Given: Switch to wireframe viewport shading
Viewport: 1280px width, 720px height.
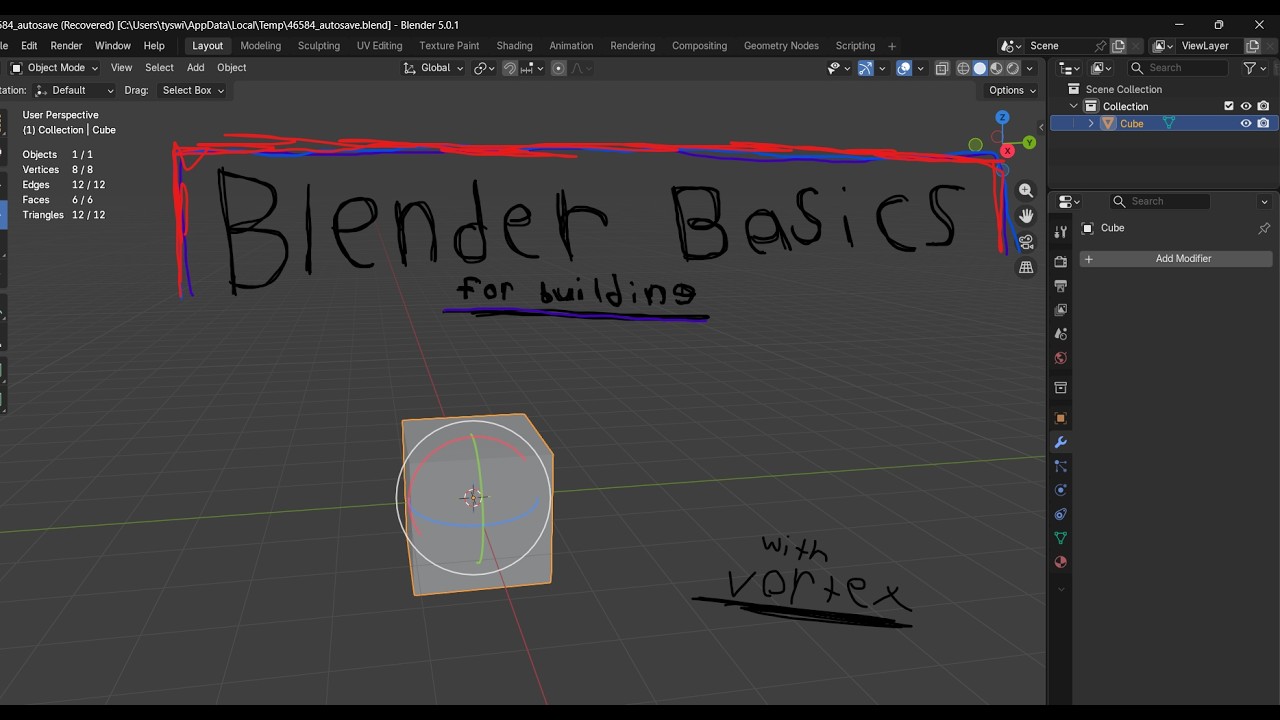Looking at the screenshot, I should click(x=964, y=68).
